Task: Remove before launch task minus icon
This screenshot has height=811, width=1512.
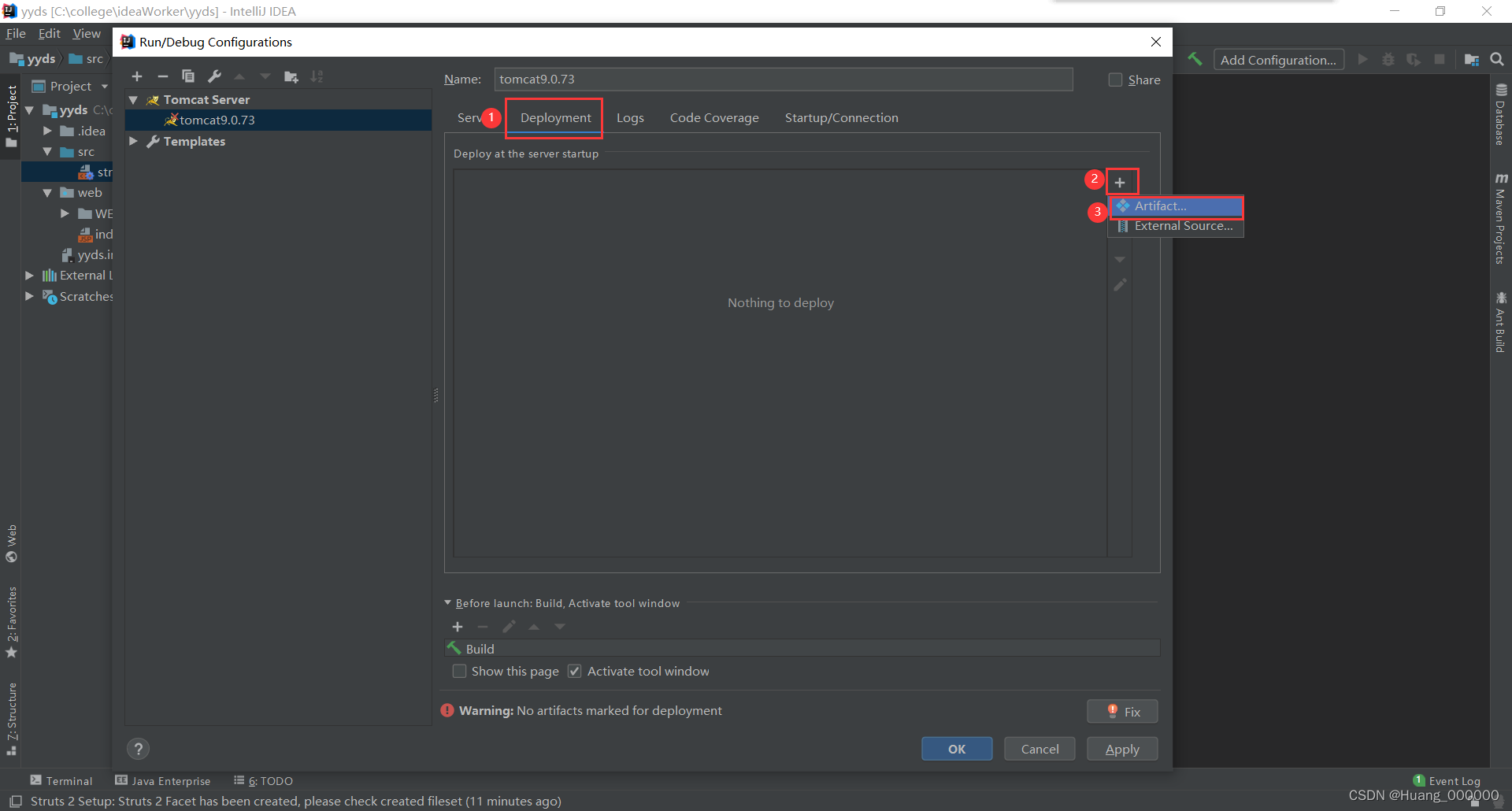Action: pos(483,627)
